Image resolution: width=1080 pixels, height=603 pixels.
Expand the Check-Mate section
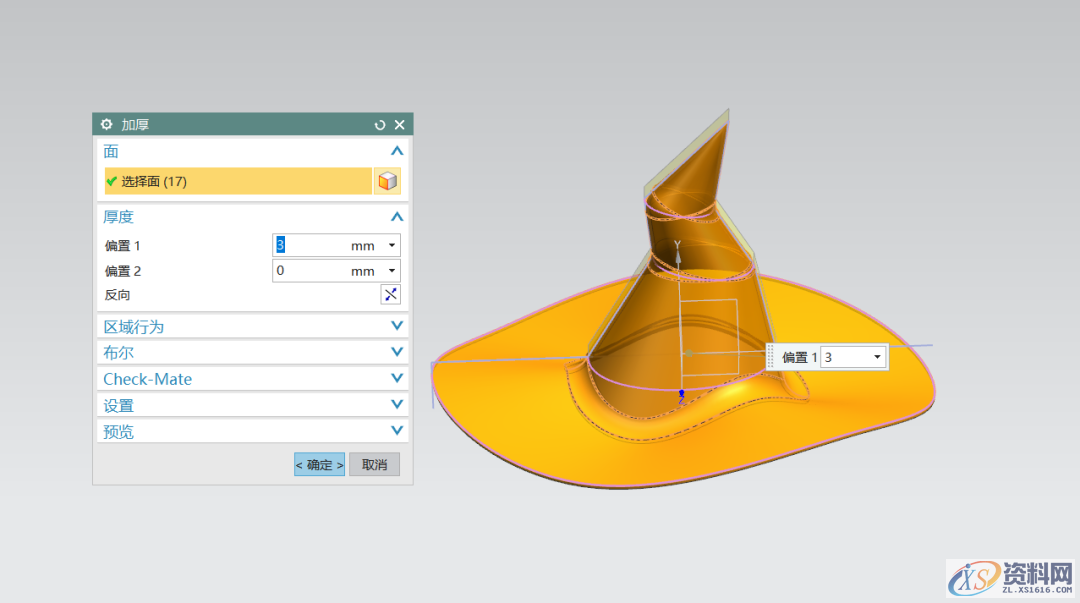pos(397,379)
